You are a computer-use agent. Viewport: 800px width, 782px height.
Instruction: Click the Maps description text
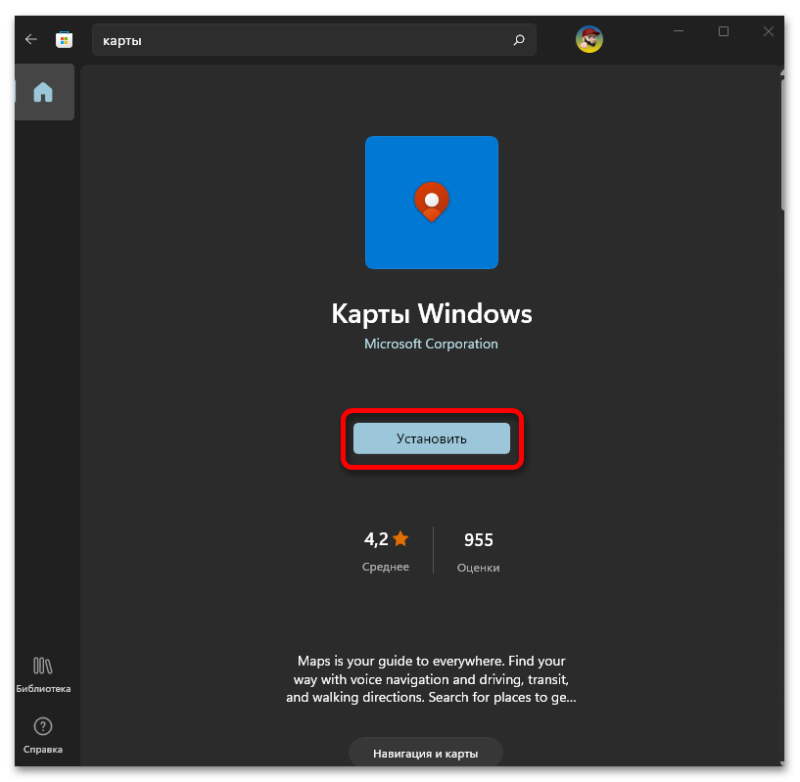(431, 679)
